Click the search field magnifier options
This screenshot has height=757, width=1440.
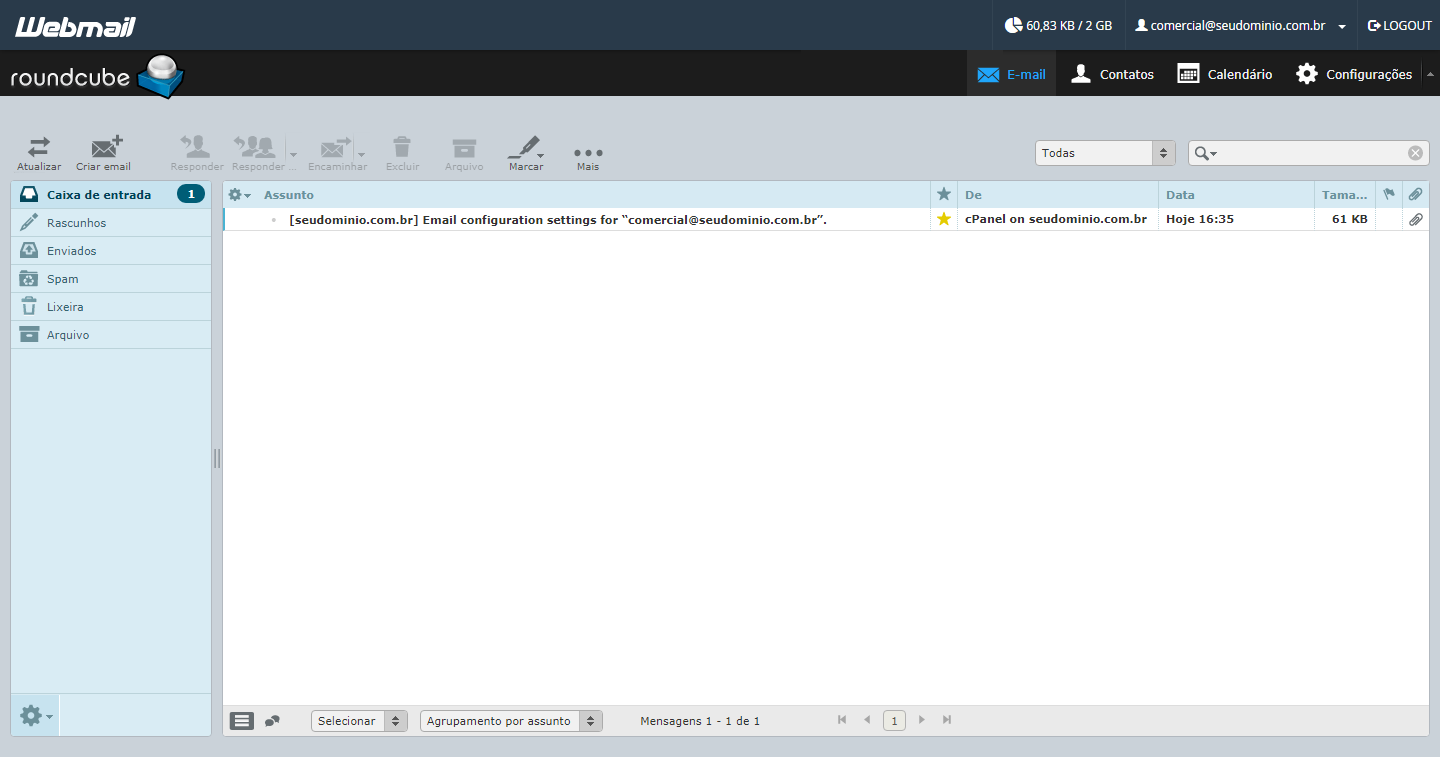(1205, 153)
